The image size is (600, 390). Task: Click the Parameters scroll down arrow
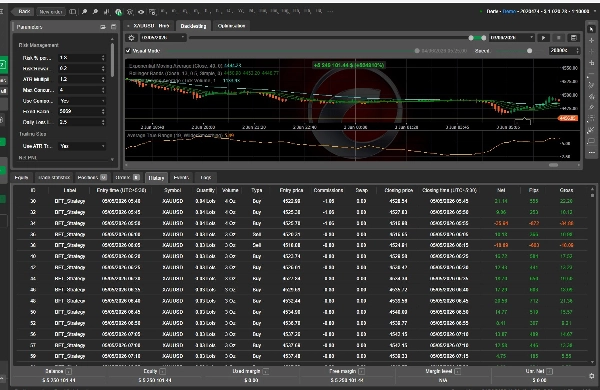112,159
